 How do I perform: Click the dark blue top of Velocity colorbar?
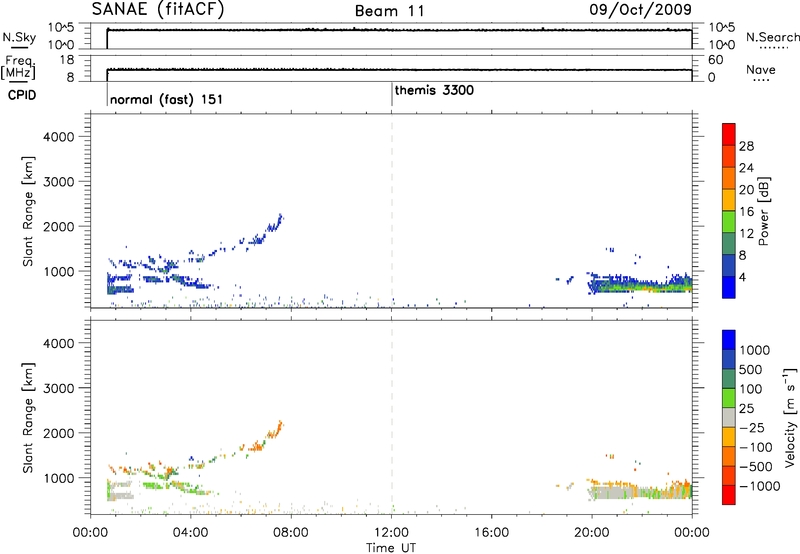[729, 340]
